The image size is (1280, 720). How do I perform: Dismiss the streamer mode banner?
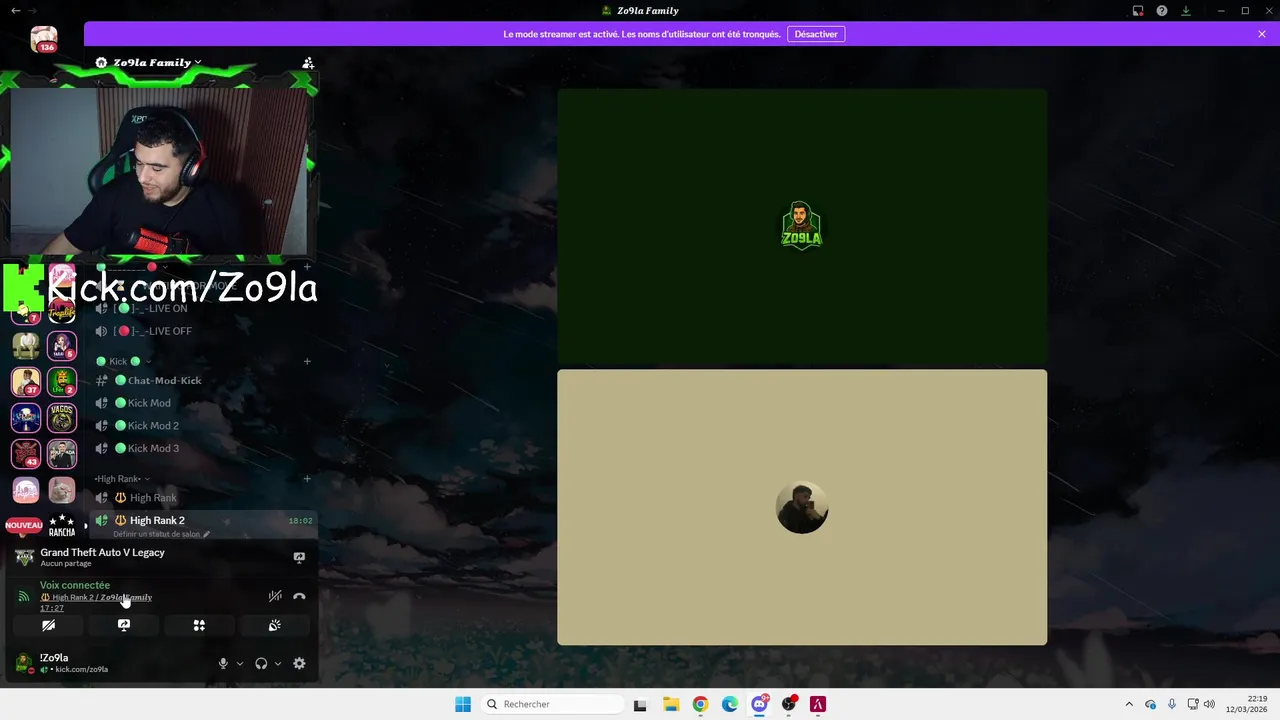pyautogui.click(x=1262, y=34)
